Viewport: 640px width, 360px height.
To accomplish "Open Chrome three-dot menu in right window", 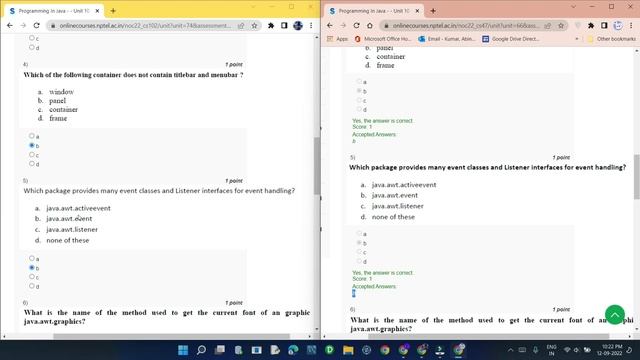I will (x=631, y=25).
